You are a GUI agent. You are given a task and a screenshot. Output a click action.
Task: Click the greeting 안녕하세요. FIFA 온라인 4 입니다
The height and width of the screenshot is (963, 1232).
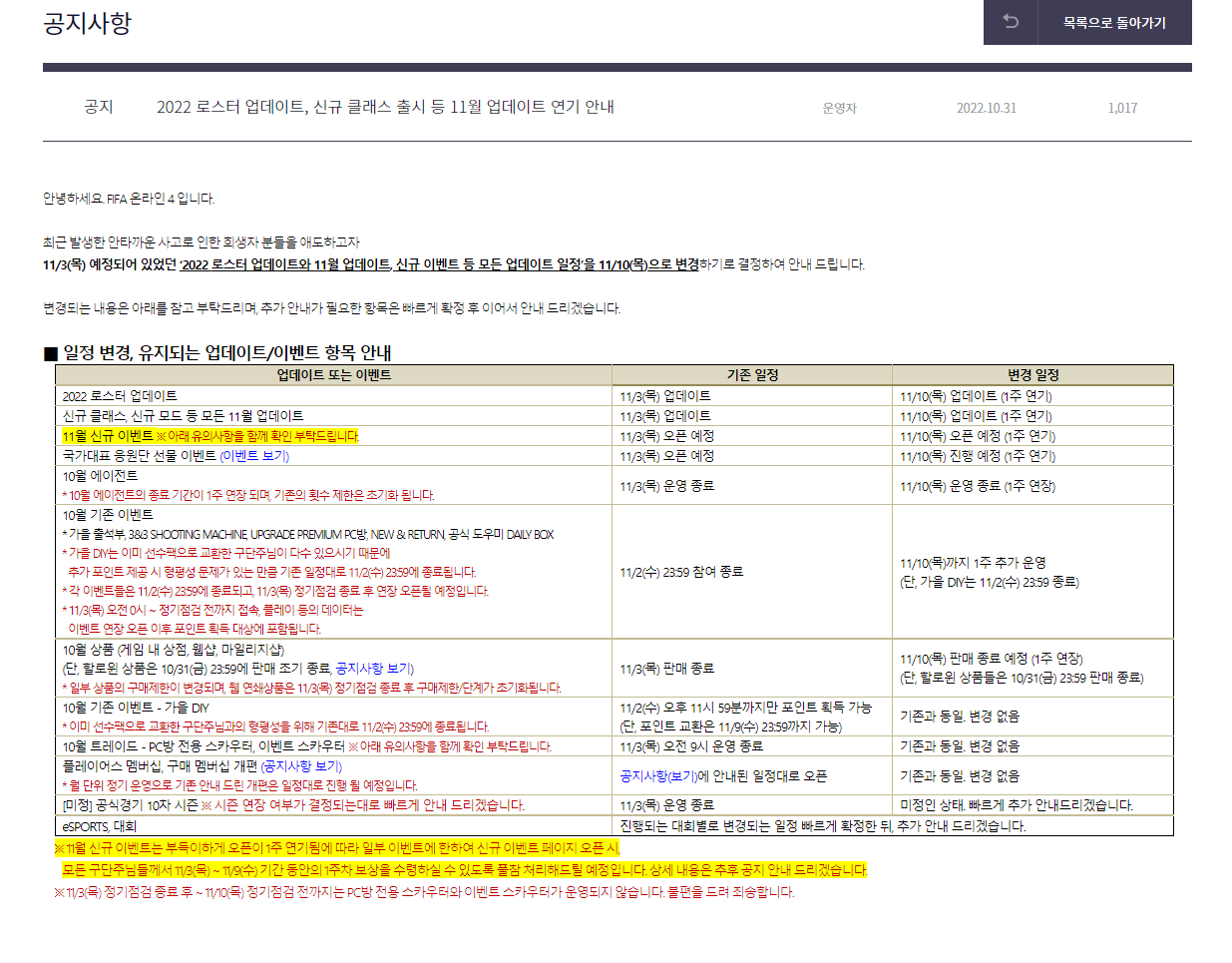(x=129, y=199)
